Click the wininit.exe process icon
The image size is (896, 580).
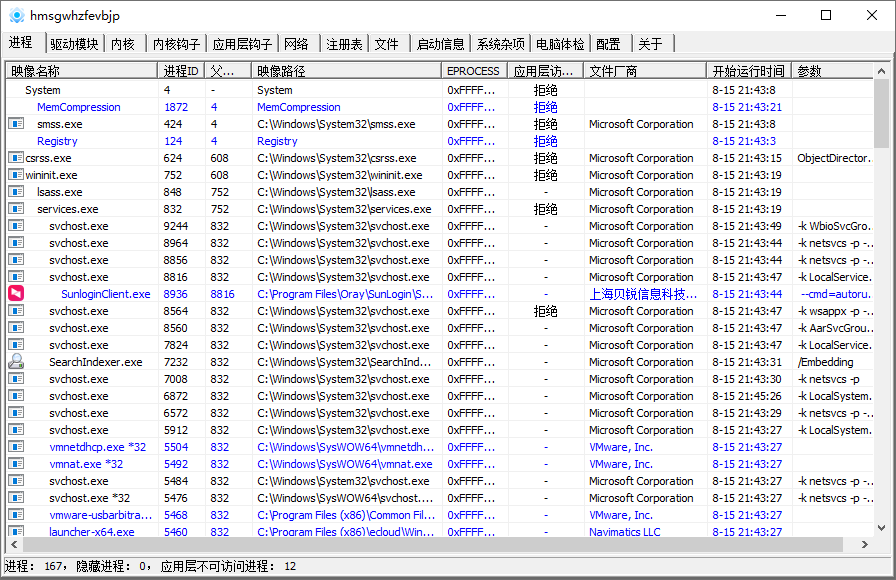point(16,175)
